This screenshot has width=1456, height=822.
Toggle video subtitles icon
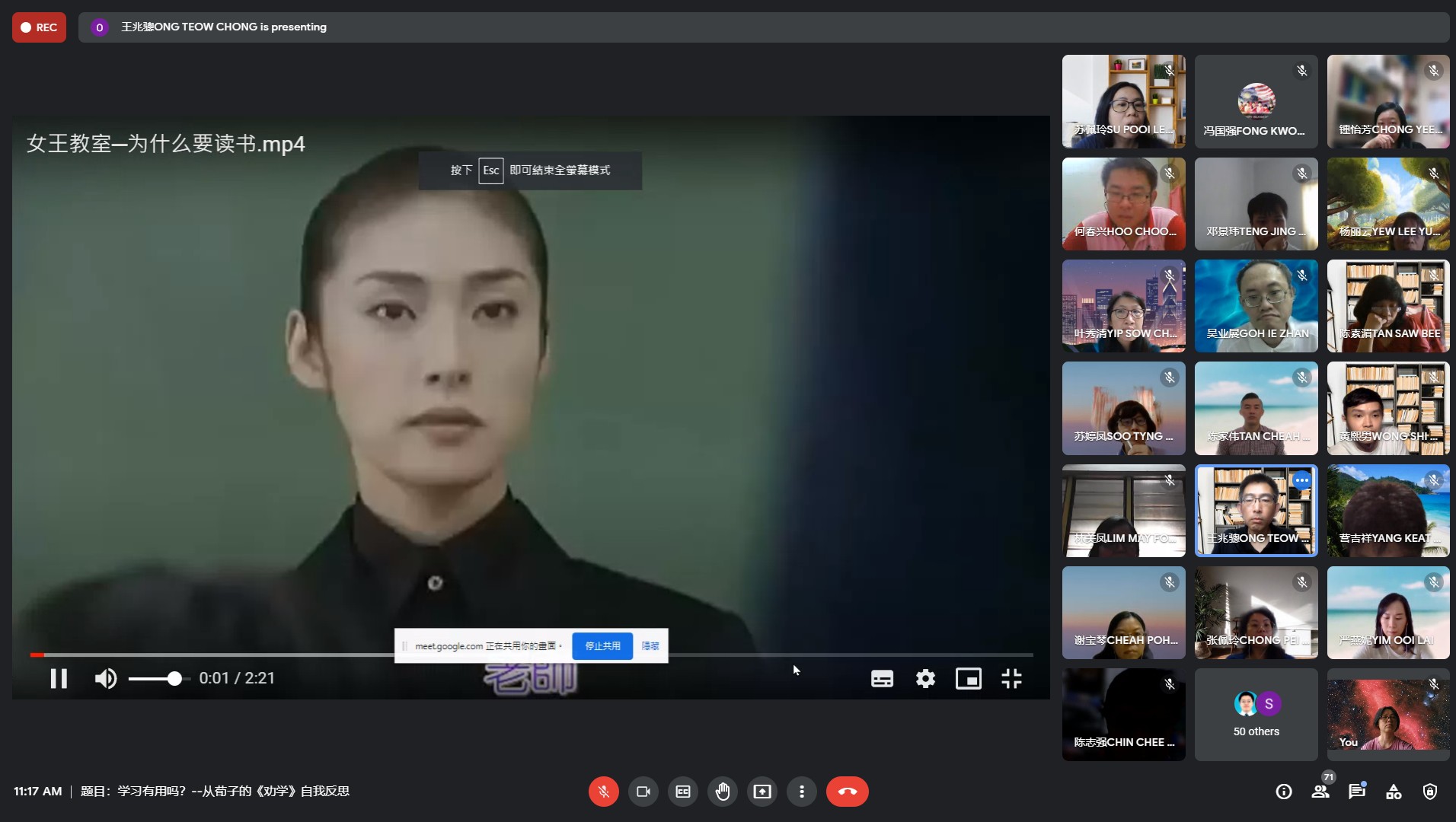click(882, 679)
